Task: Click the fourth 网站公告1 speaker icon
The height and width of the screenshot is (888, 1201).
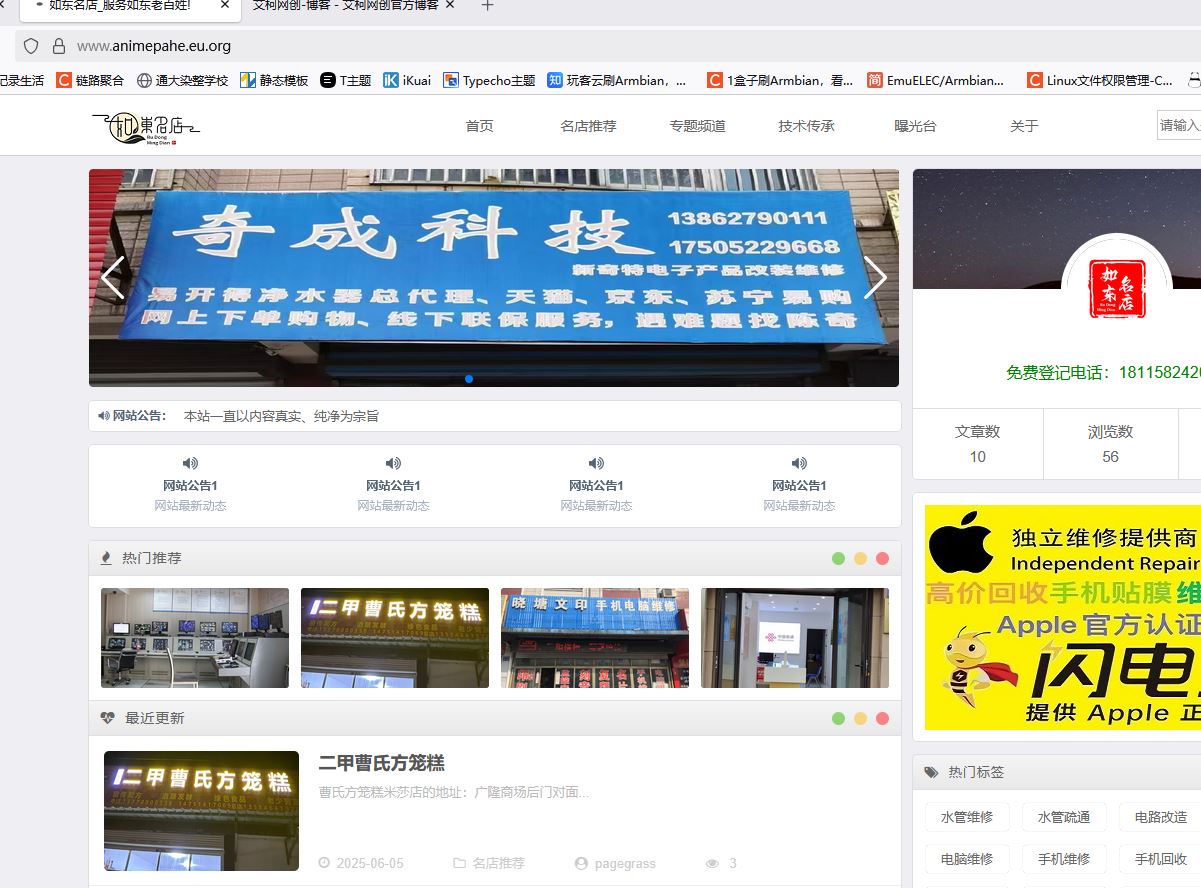Action: pyautogui.click(x=799, y=463)
